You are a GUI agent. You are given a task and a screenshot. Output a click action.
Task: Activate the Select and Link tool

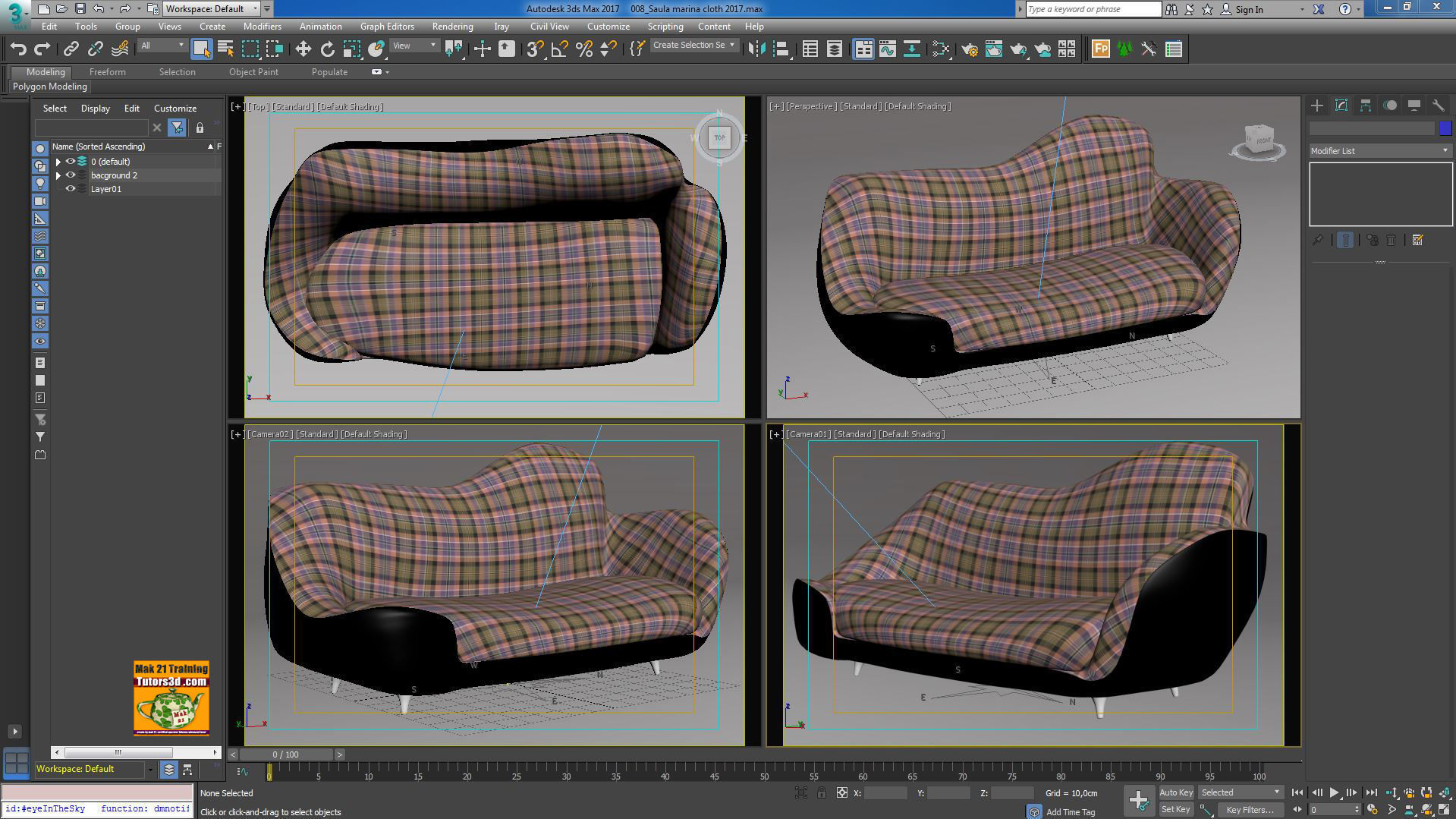[71, 49]
